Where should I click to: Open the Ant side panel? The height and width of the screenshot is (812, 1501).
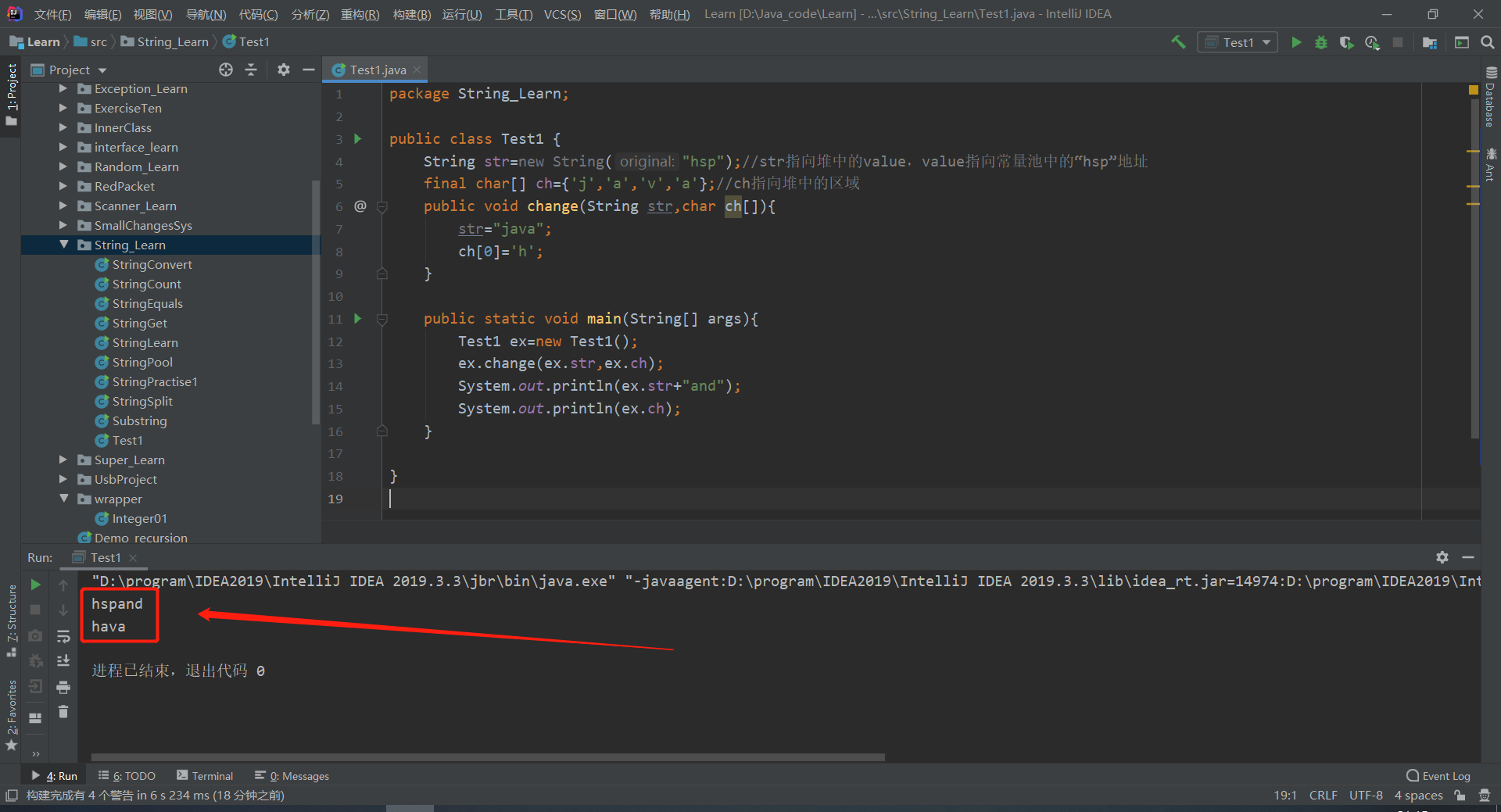(x=1491, y=164)
